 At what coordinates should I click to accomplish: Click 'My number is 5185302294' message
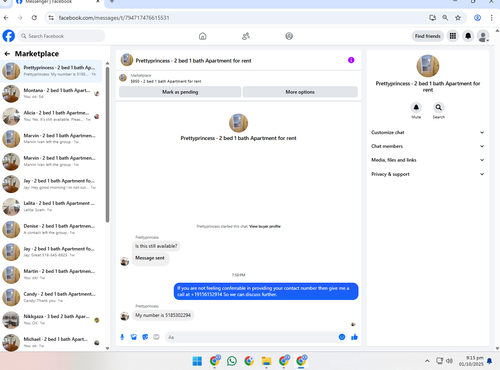(163, 315)
